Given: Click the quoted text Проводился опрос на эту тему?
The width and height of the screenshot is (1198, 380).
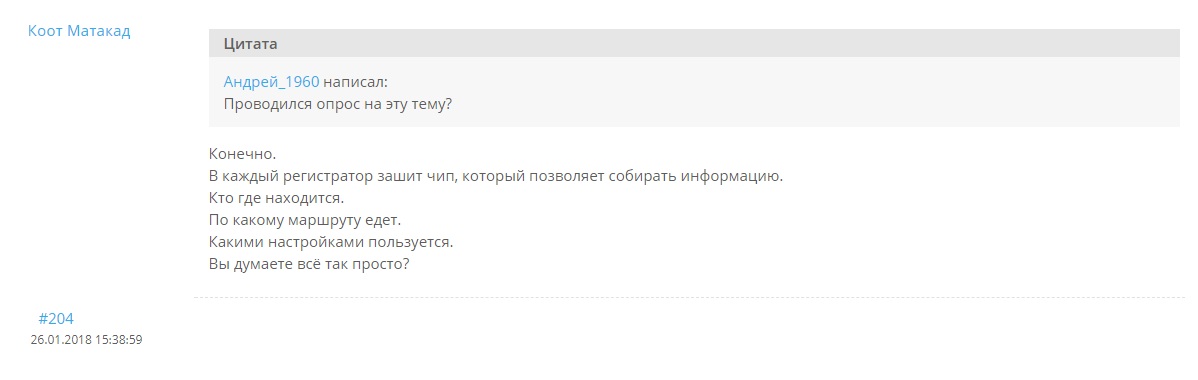Looking at the screenshot, I should (x=338, y=105).
